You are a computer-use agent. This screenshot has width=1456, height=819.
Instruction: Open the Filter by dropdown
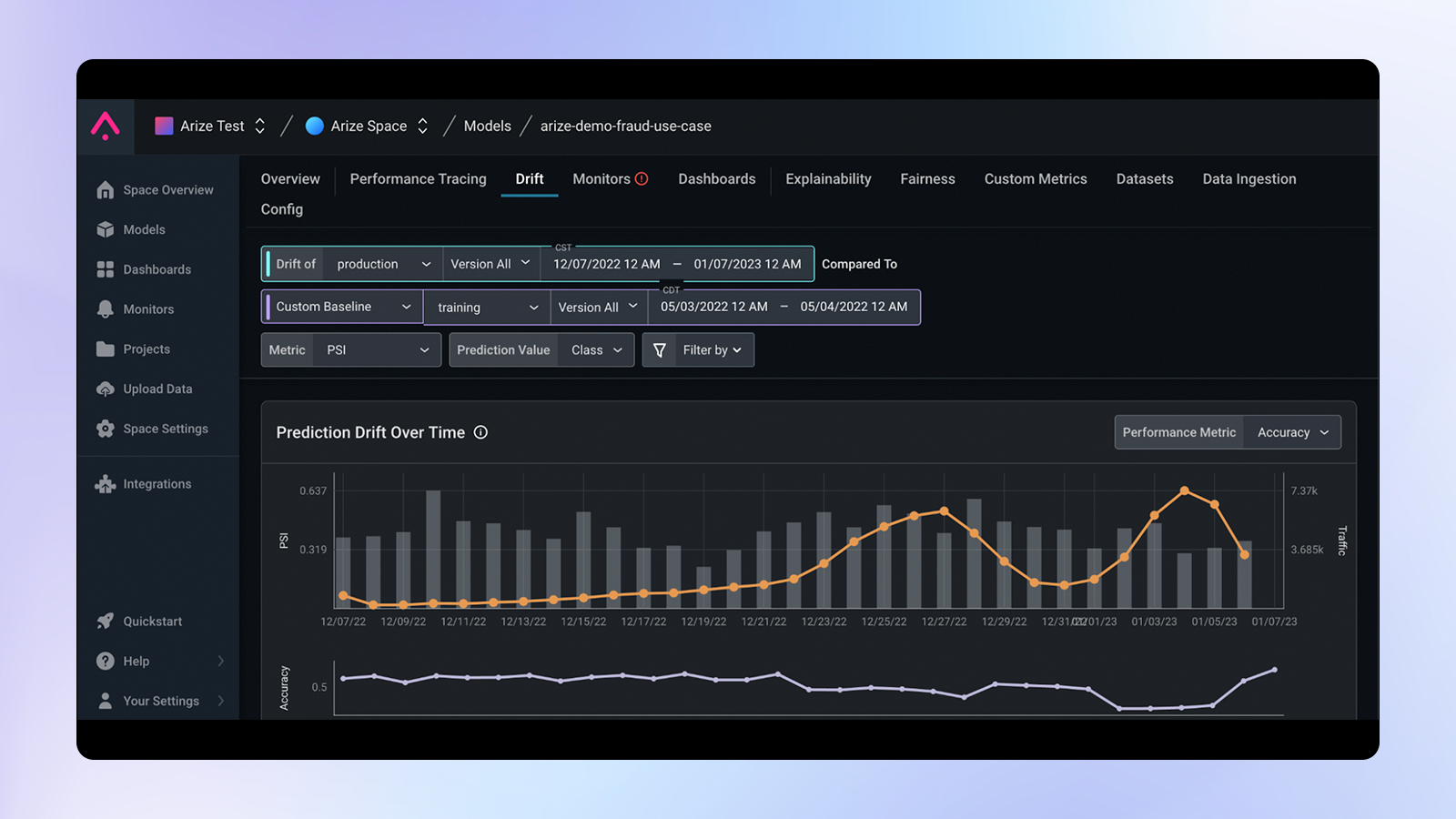coord(713,349)
